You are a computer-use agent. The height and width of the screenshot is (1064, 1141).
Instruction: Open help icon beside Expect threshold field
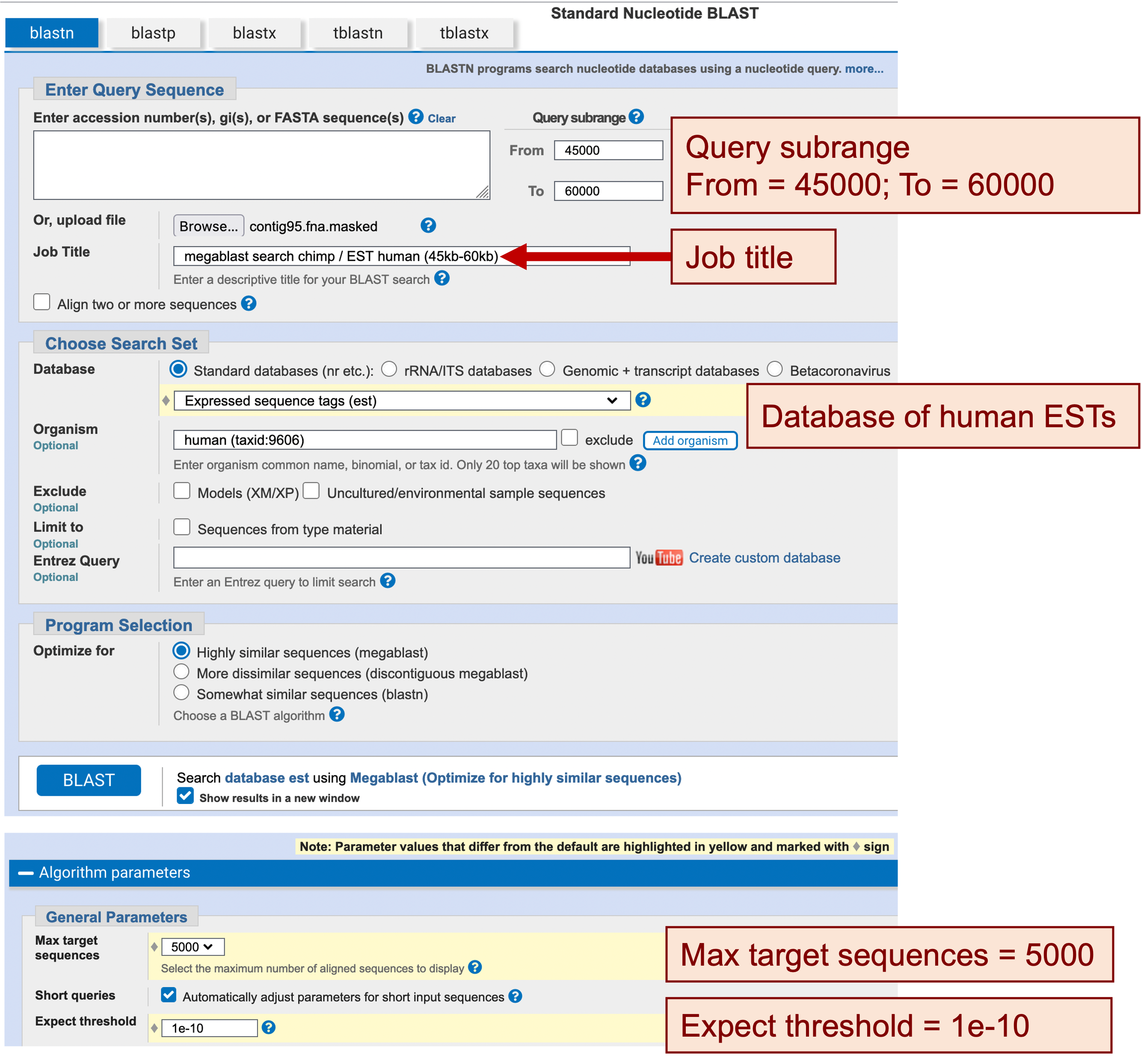tap(269, 1027)
